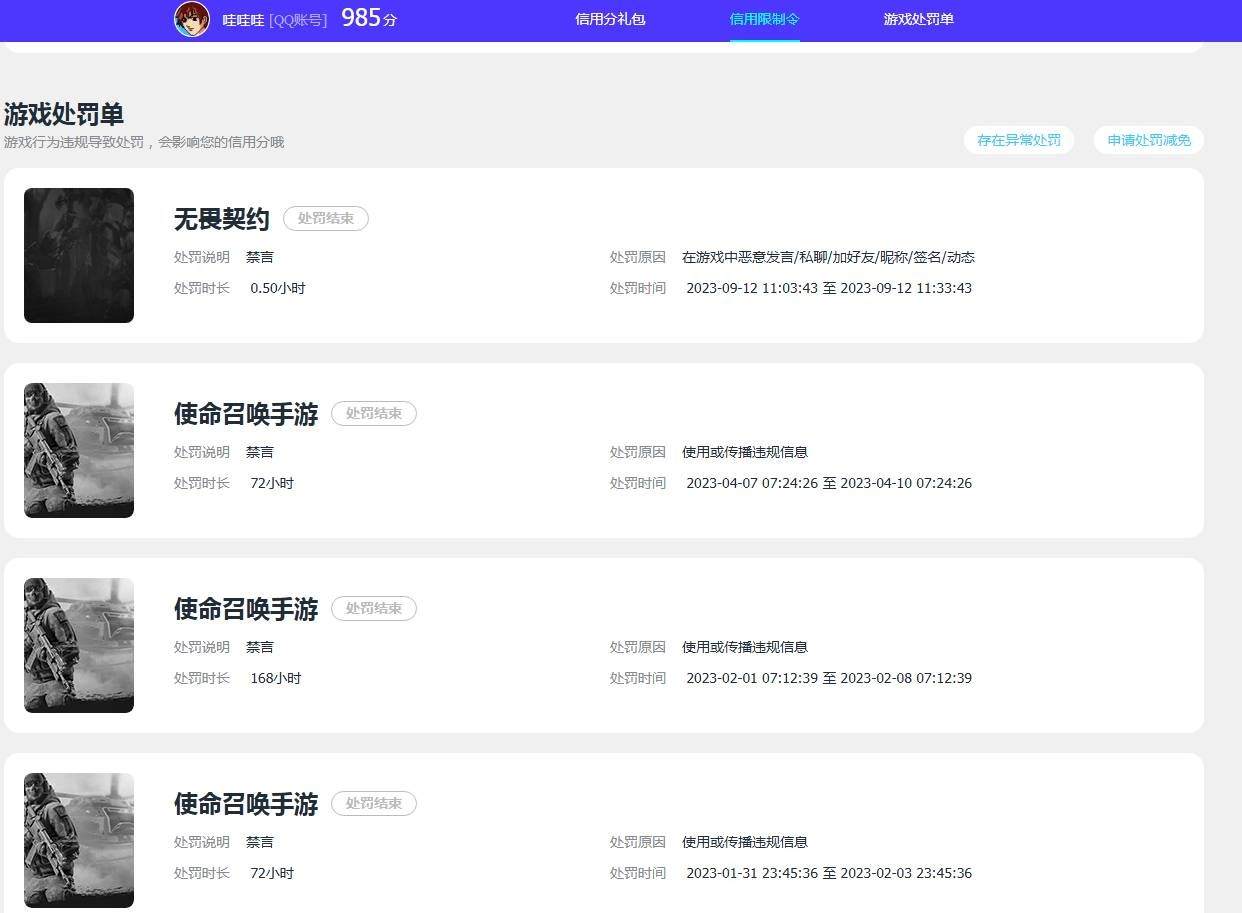Screen dimensions: 1242x913
Task: Open 使命召唤手游 thumbnail for the 2023-01-31 penalty
Action: coord(79,840)
